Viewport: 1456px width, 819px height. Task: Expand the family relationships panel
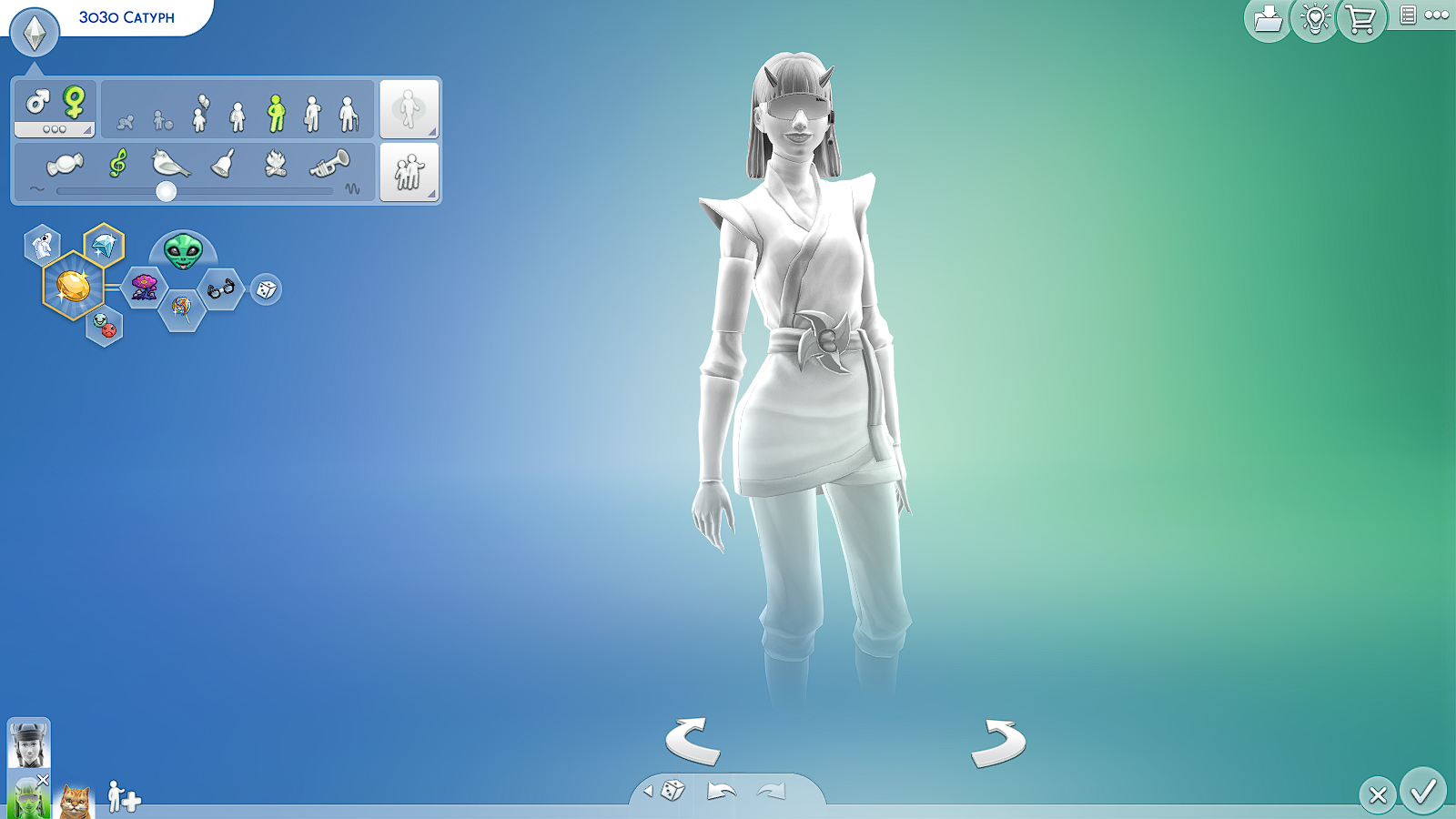click(409, 170)
